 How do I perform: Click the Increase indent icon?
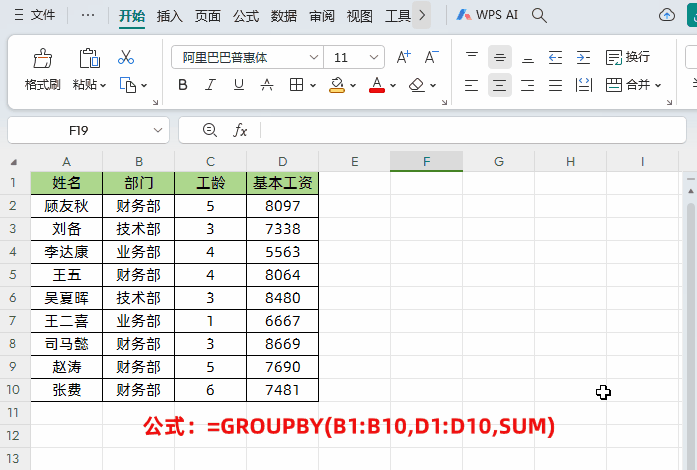(x=582, y=57)
